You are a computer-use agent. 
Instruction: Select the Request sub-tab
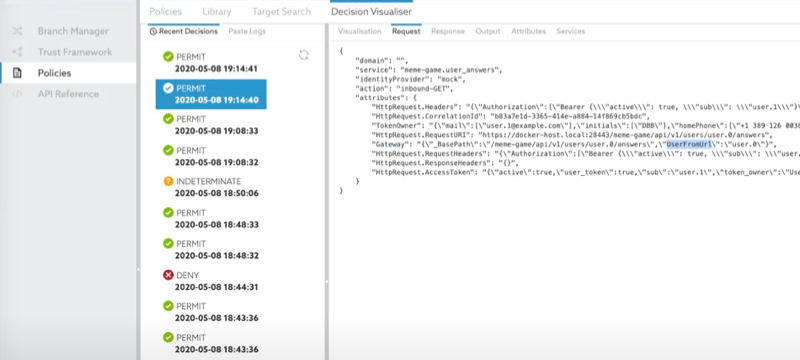click(x=406, y=31)
